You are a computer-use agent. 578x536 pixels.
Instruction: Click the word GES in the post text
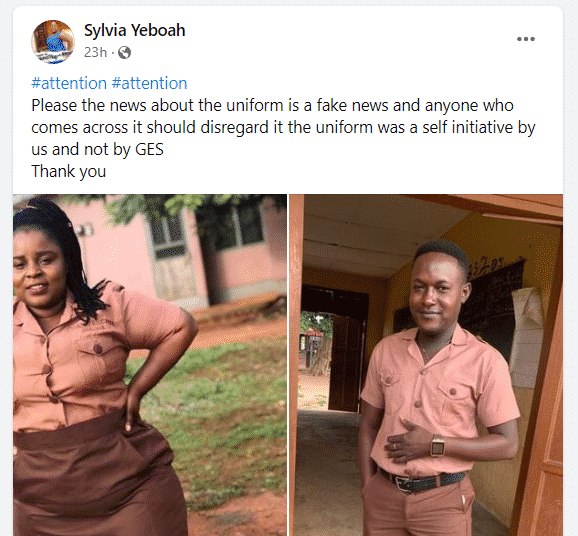coord(149,149)
